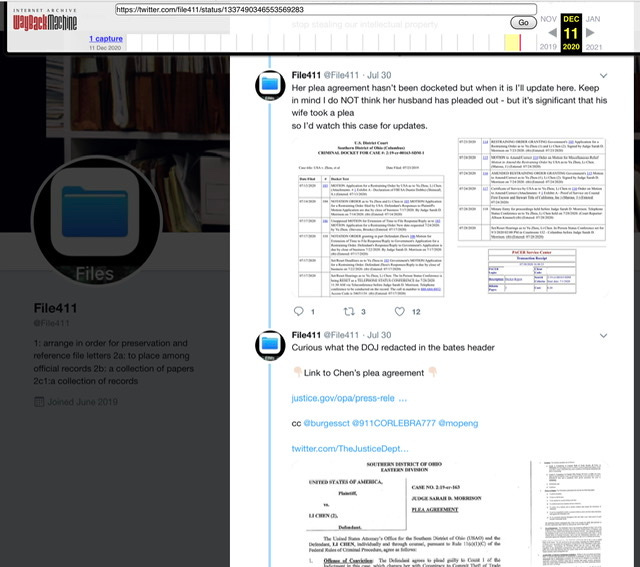Click the '11 Dec 2020' capture date text

105,48
